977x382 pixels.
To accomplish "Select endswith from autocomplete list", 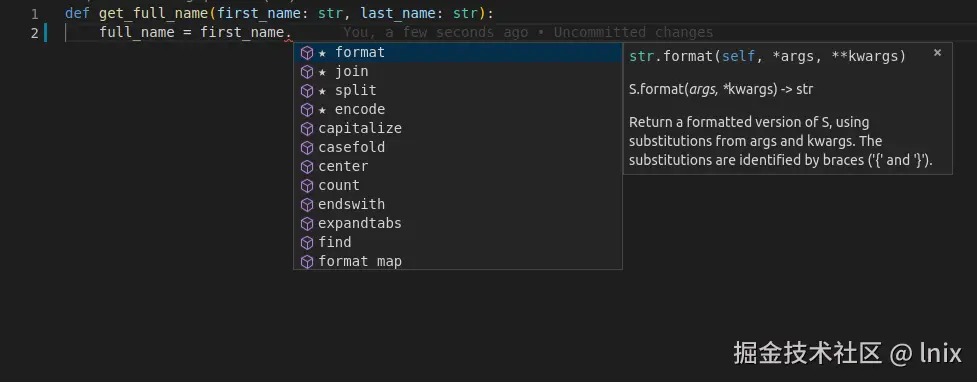I will coord(458,204).
